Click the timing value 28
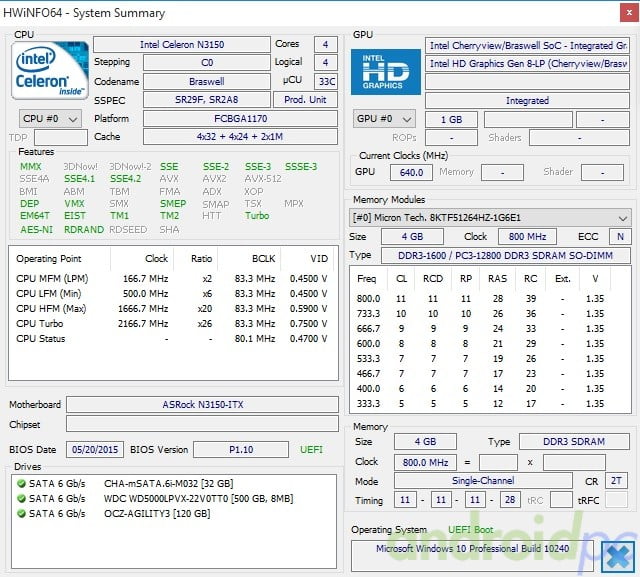640x577 pixels. click(x=510, y=500)
